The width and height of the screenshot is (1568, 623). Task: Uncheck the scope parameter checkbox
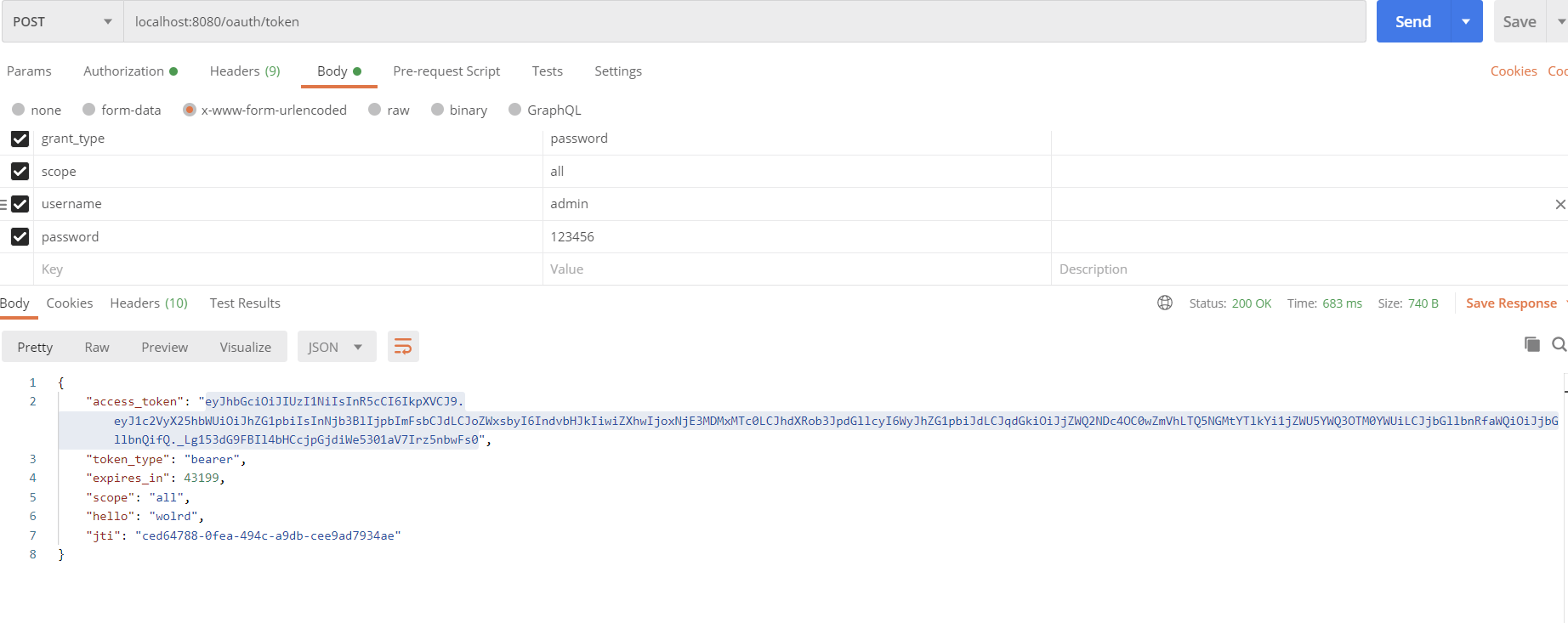(x=20, y=172)
